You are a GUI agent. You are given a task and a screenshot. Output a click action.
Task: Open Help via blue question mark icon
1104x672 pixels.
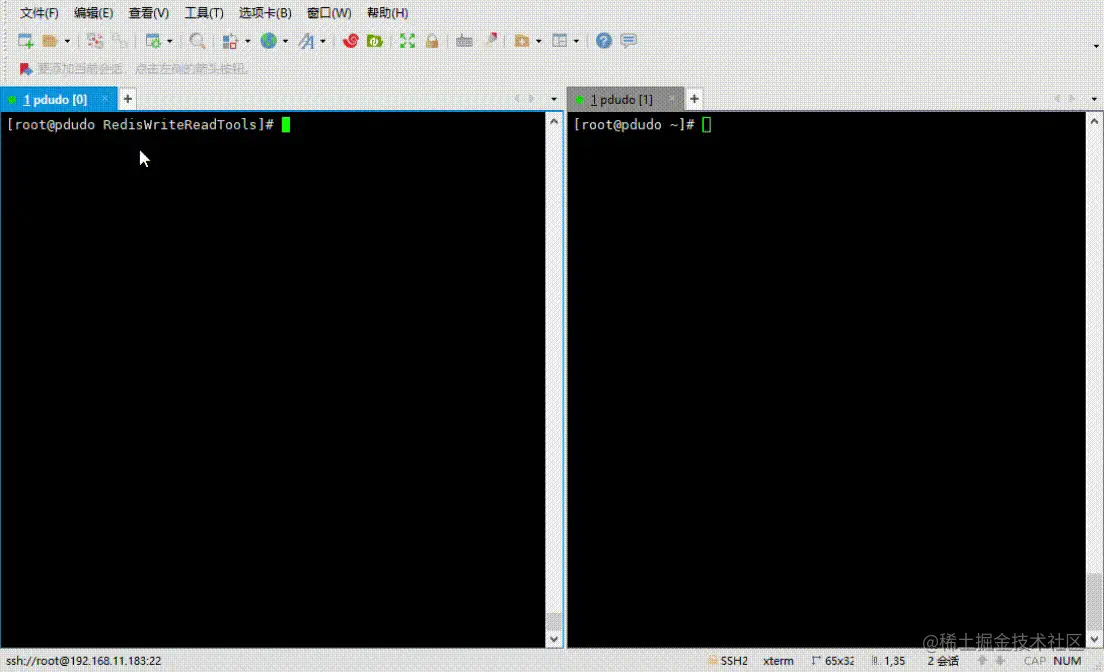point(603,41)
